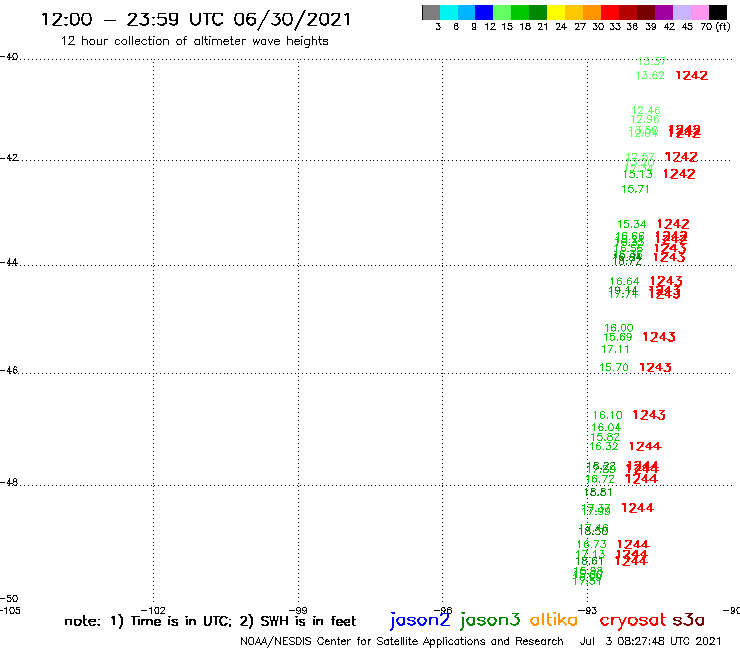The width and height of the screenshot is (740, 650).
Task: Click the red cryosat satellite label
Action: coord(633,621)
